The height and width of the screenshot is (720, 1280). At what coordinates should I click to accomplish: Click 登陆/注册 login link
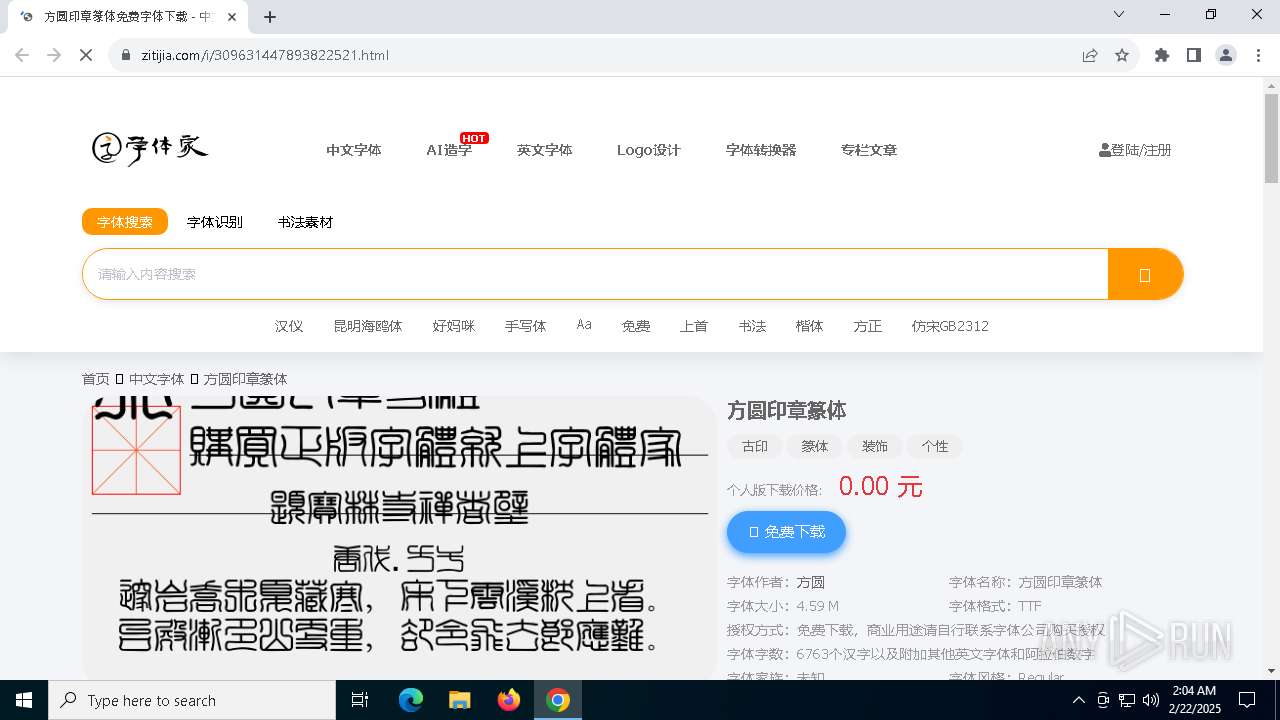coord(1135,150)
